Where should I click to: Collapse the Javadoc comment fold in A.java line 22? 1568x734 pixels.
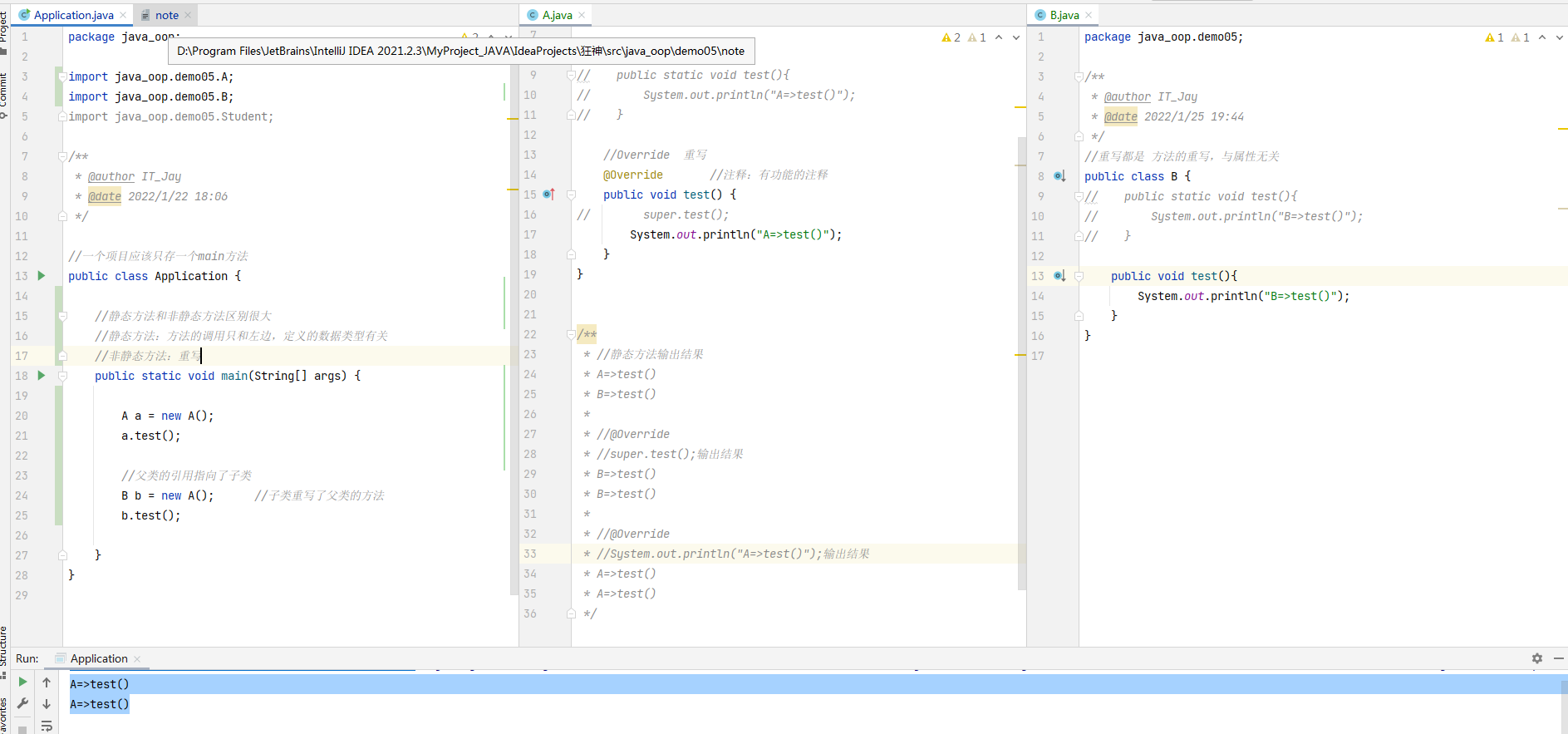click(571, 334)
